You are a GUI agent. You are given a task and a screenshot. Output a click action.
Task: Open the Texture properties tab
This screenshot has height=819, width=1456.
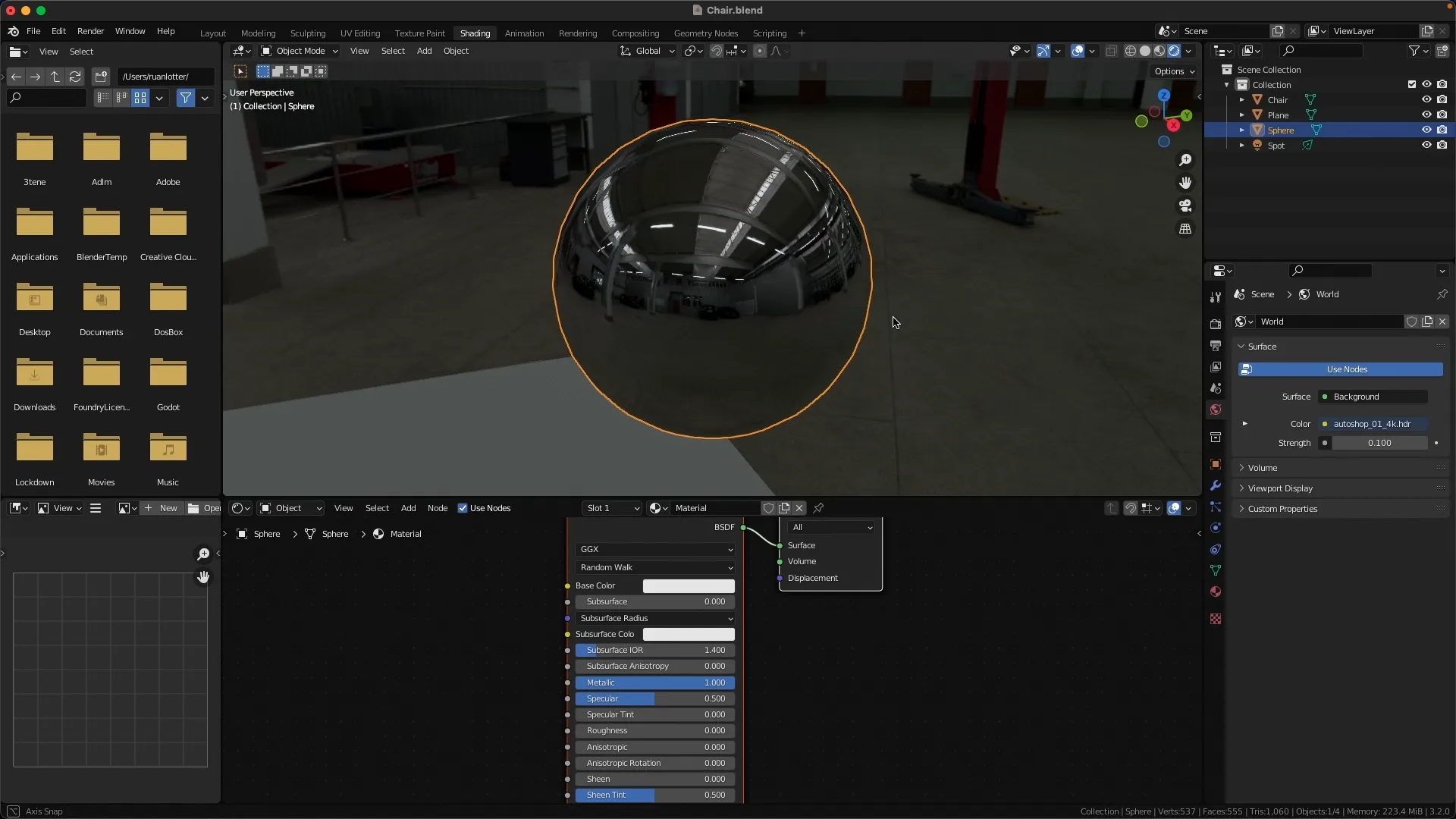pos(1216,619)
